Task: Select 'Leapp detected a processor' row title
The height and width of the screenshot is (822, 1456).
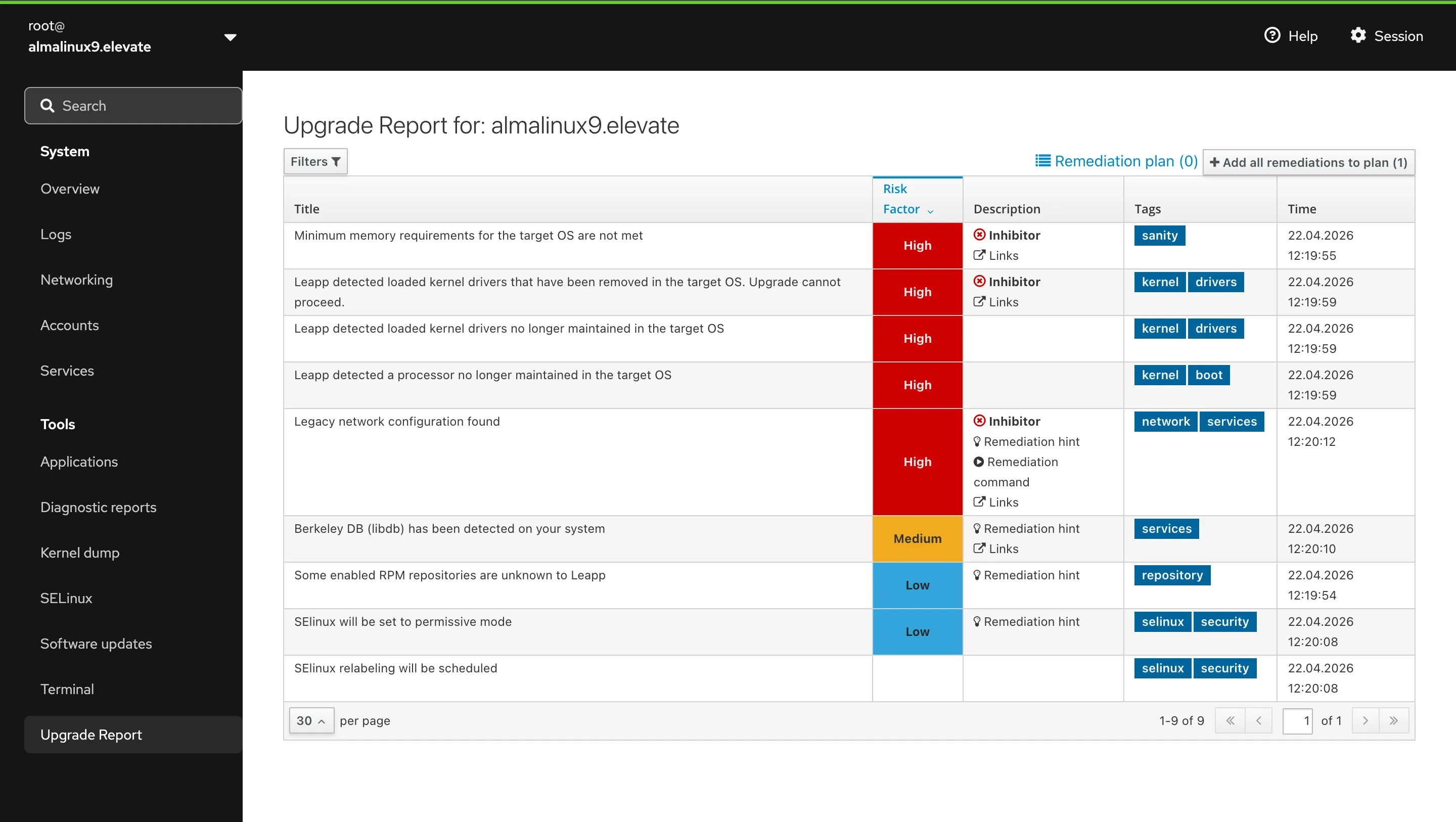Action: tap(483, 375)
